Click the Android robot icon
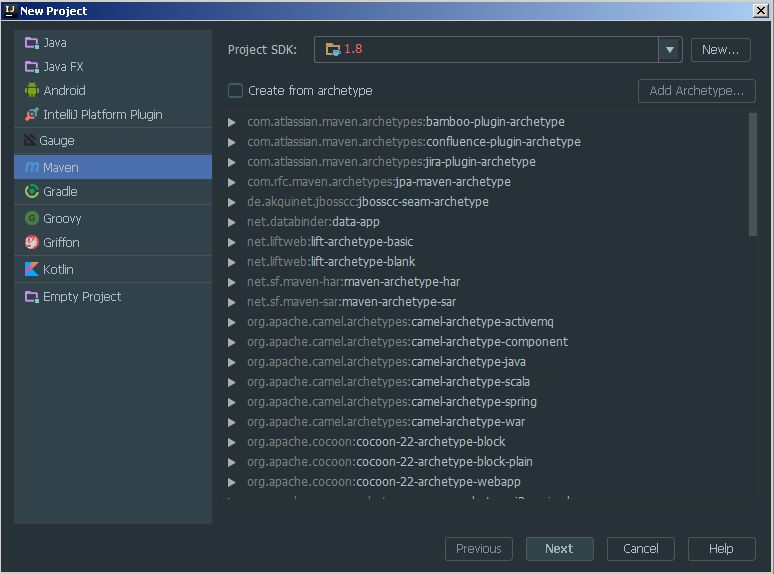Image resolution: width=774 pixels, height=574 pixels. tap(32, 90)
